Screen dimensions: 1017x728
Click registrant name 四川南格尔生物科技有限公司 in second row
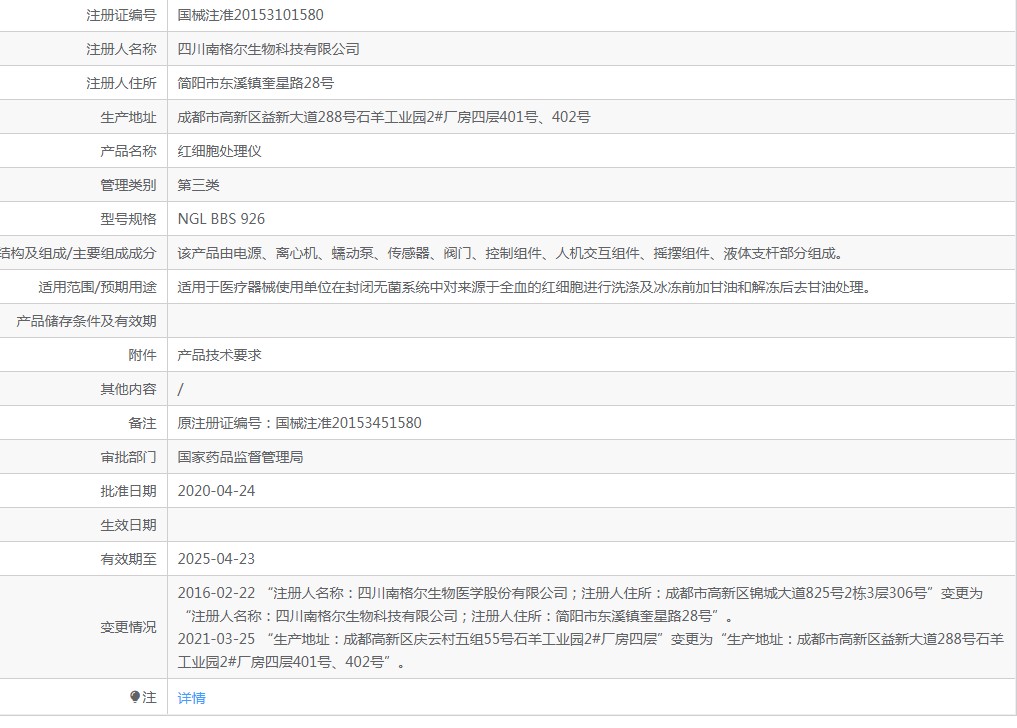pyautogui.click(x=268, y=49)
